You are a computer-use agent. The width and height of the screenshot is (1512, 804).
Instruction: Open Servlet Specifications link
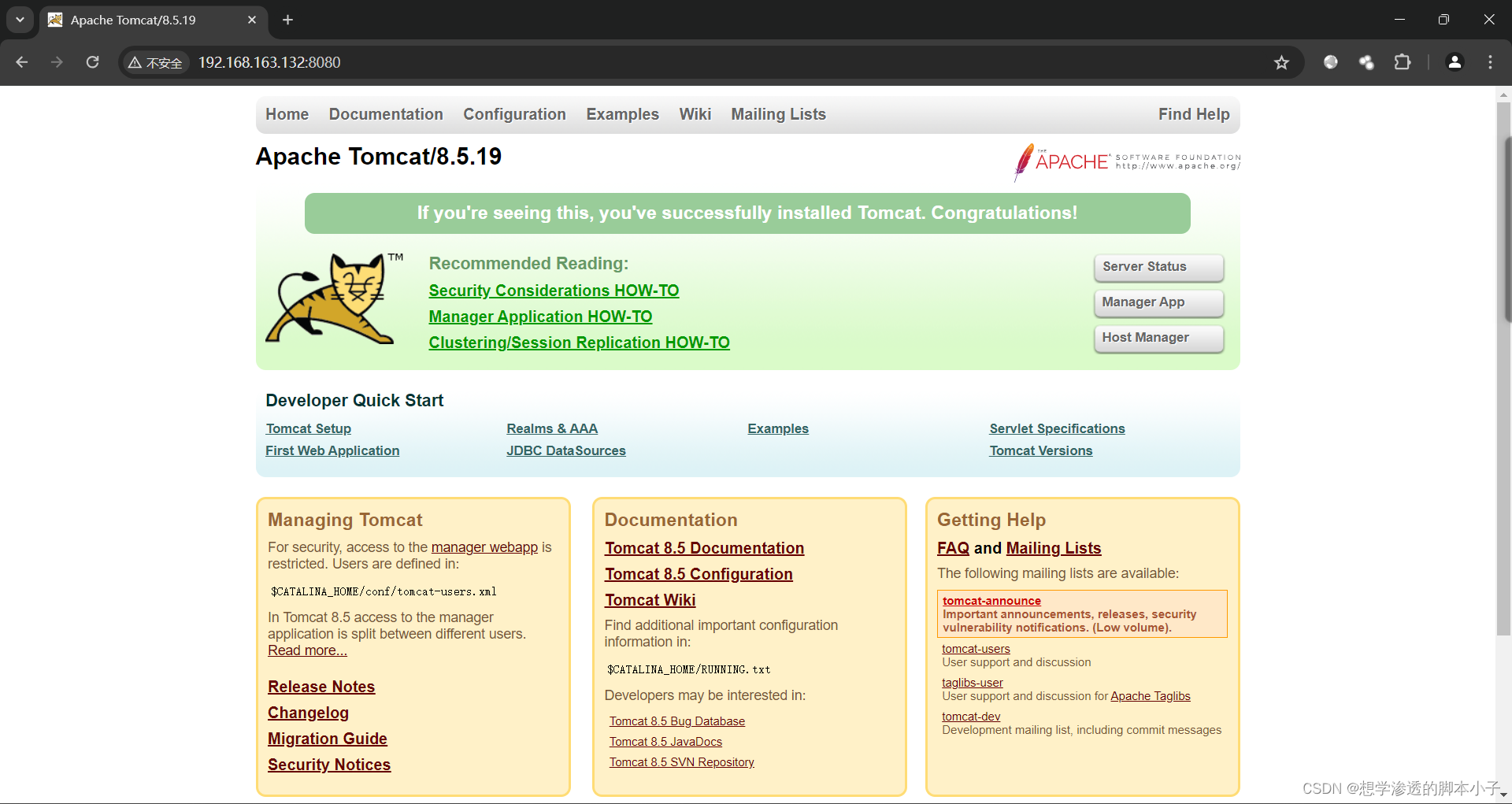(x=1057, y=428)
